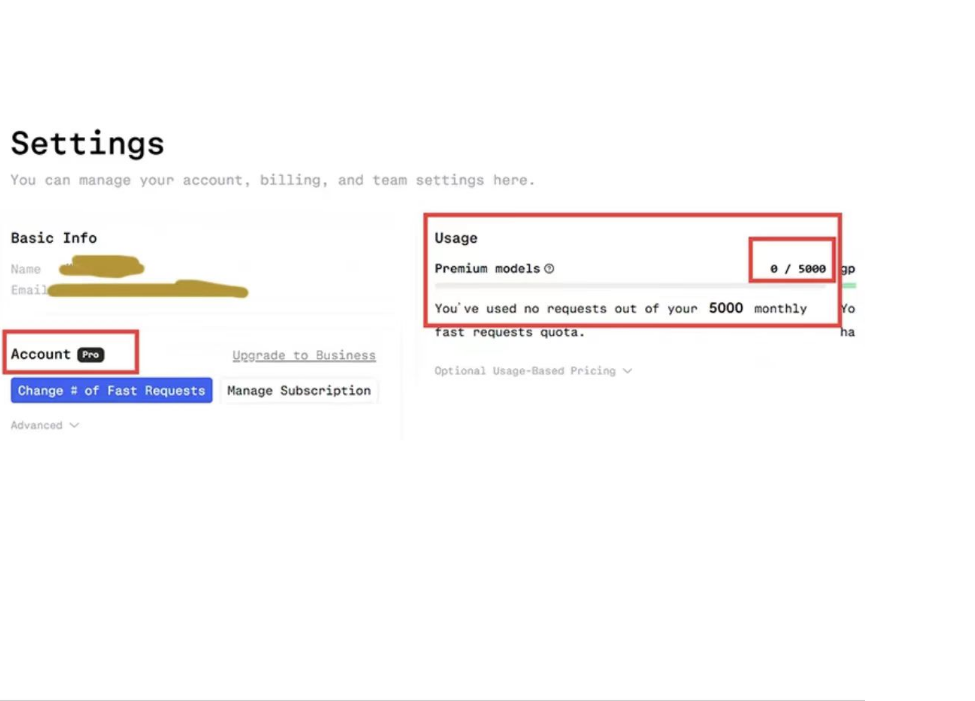The width and height of the screenshot is (975, 701).
Task: Click the Premium models help icon
Action: 549,269
